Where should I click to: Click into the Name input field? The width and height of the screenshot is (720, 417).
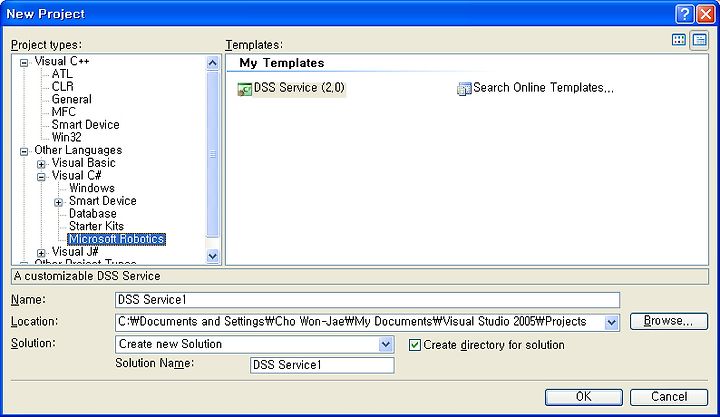click(x=367, y=300)
